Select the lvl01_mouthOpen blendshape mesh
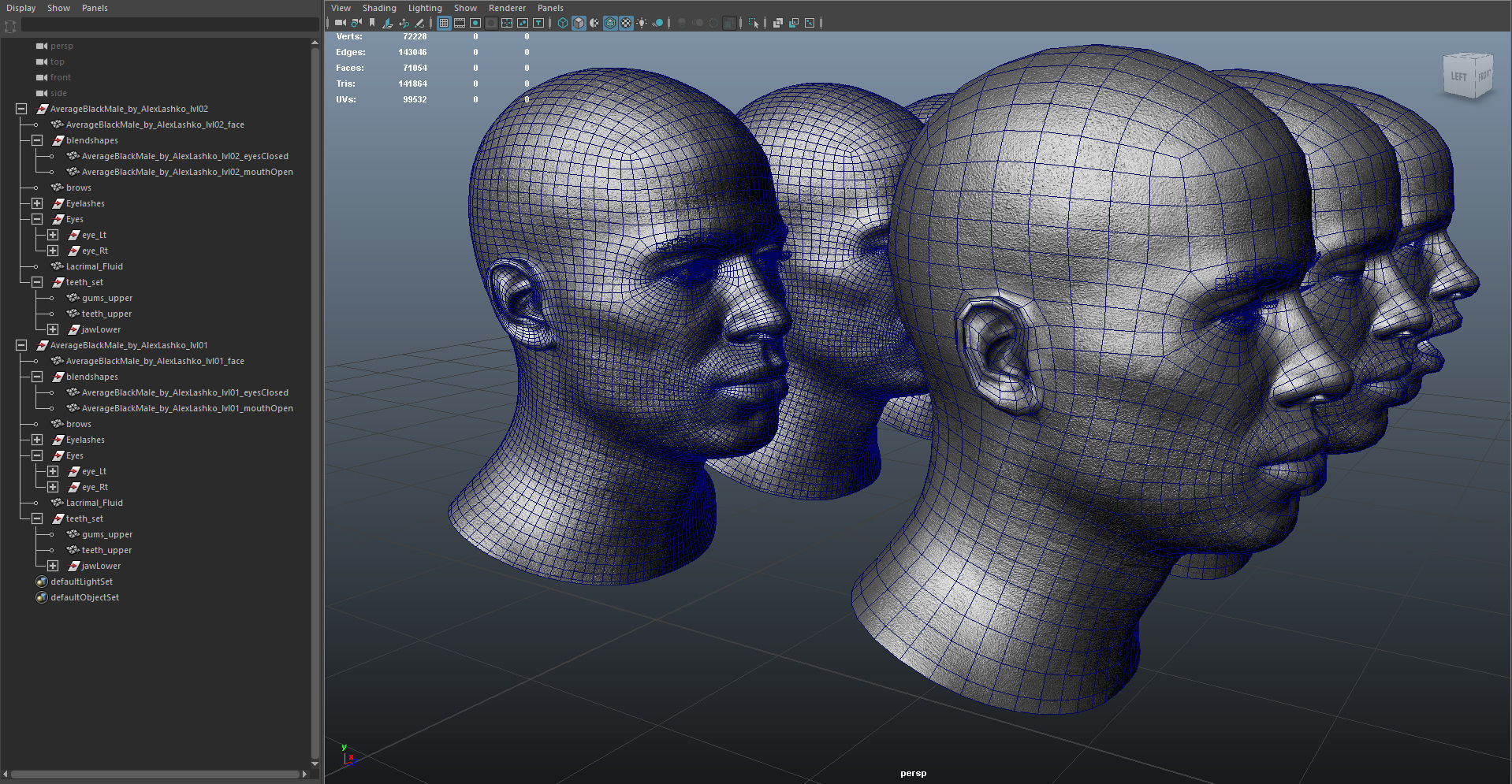1512x784 pixels. click(187, 408)
